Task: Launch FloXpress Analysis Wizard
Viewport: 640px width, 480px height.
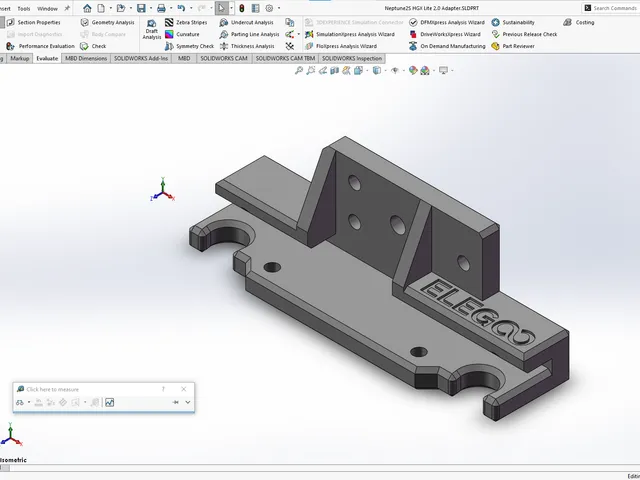Action: [341, 46]
